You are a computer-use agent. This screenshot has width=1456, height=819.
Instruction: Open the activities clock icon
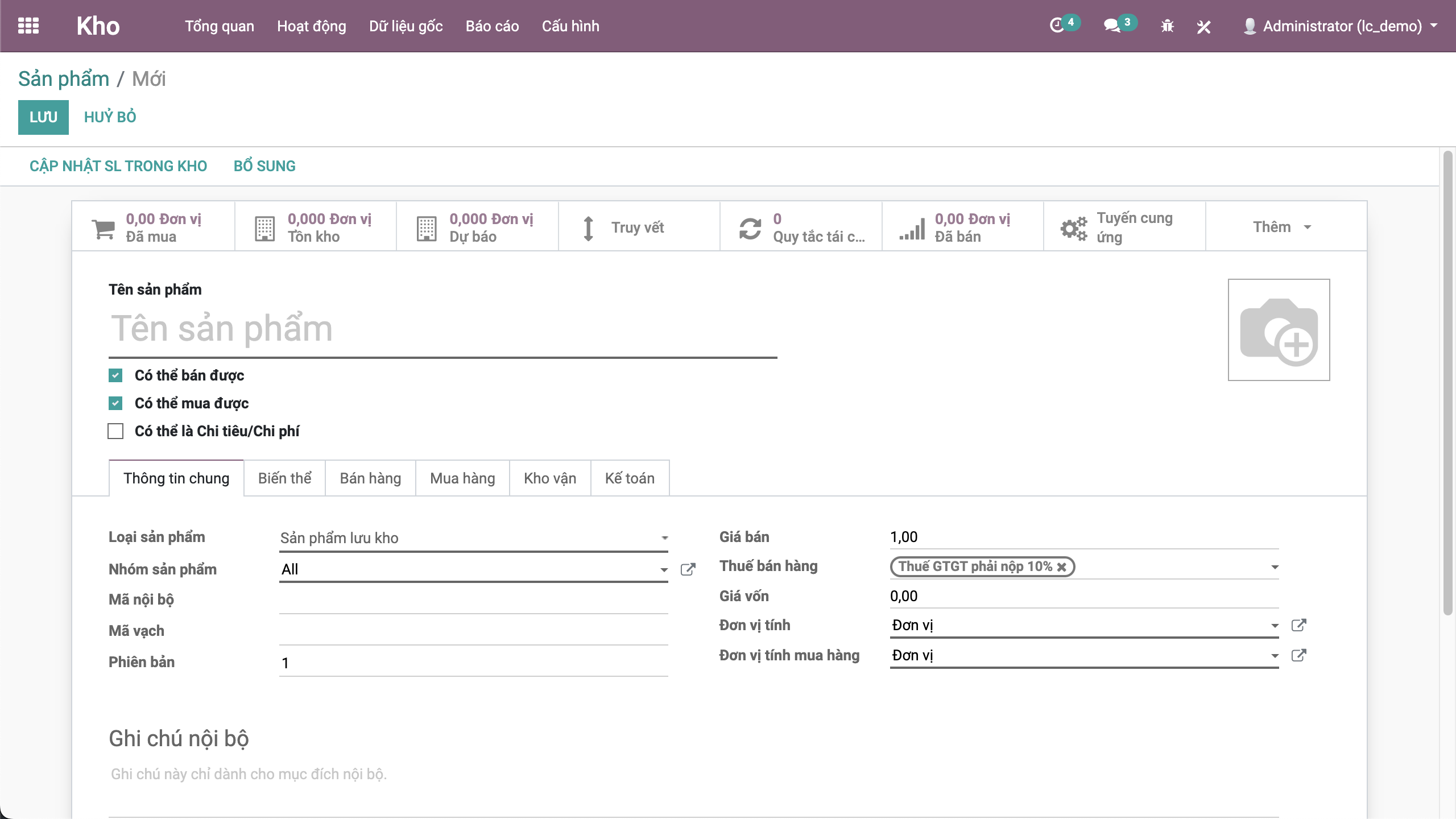coord(1057,26)
